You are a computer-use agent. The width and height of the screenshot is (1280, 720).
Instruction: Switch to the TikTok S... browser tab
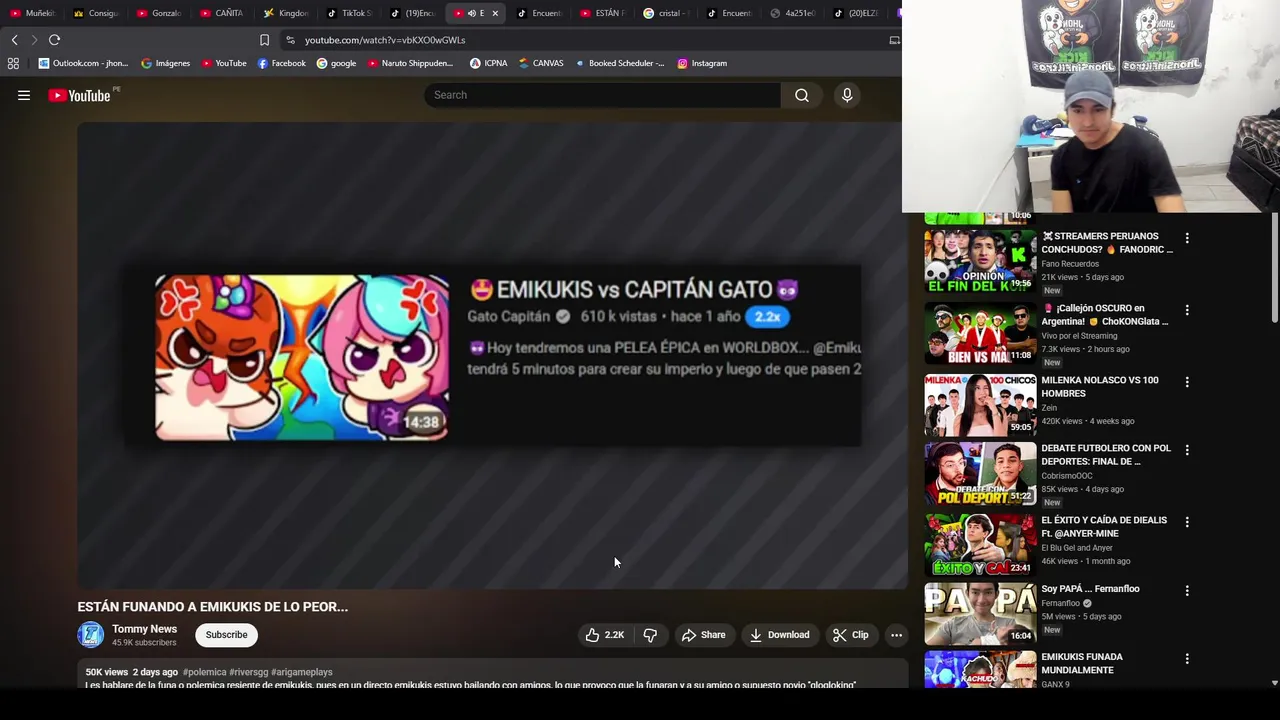click(x=349, y=13)
